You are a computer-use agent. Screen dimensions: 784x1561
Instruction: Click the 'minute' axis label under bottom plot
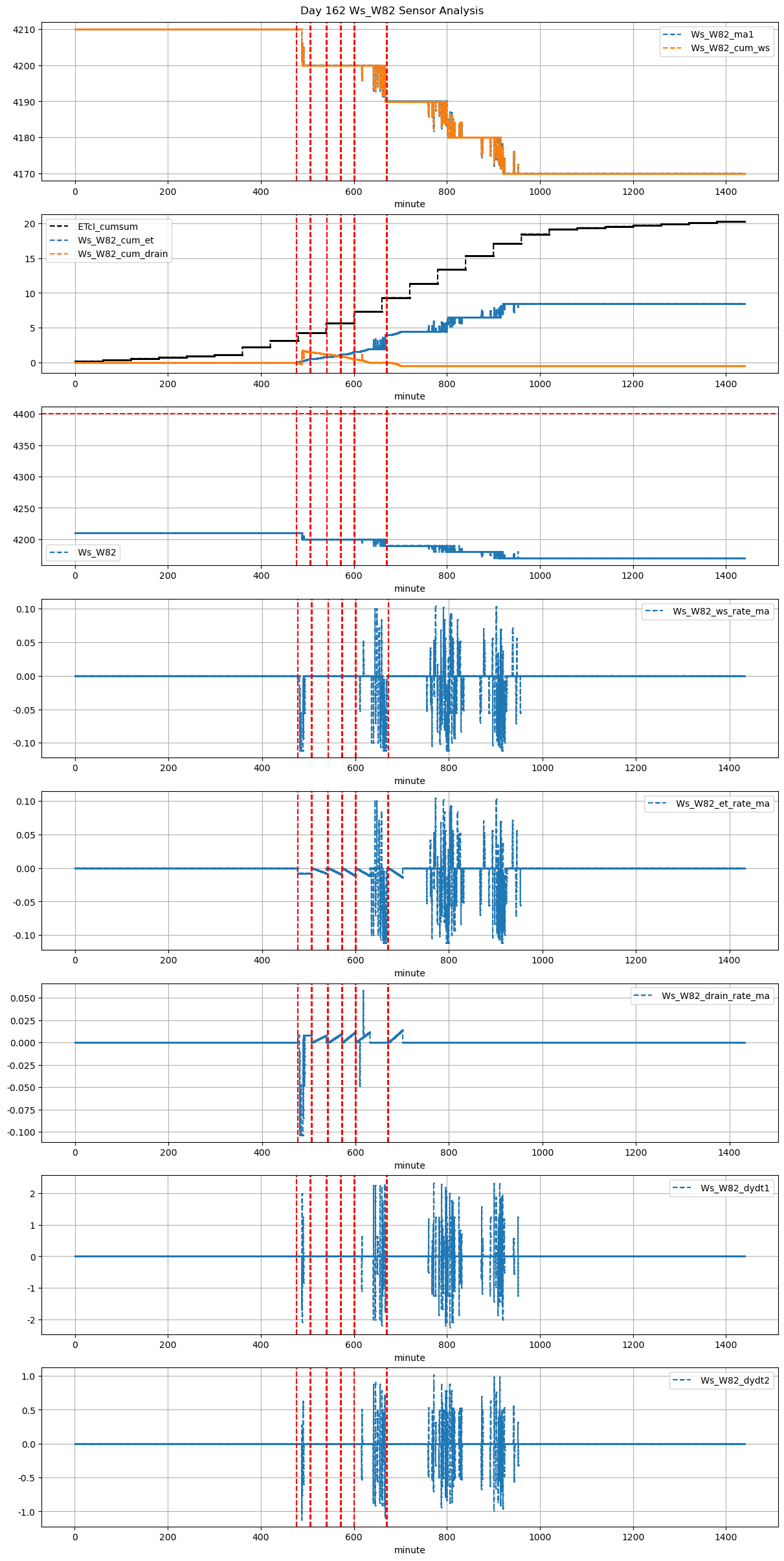point(409,1550)
